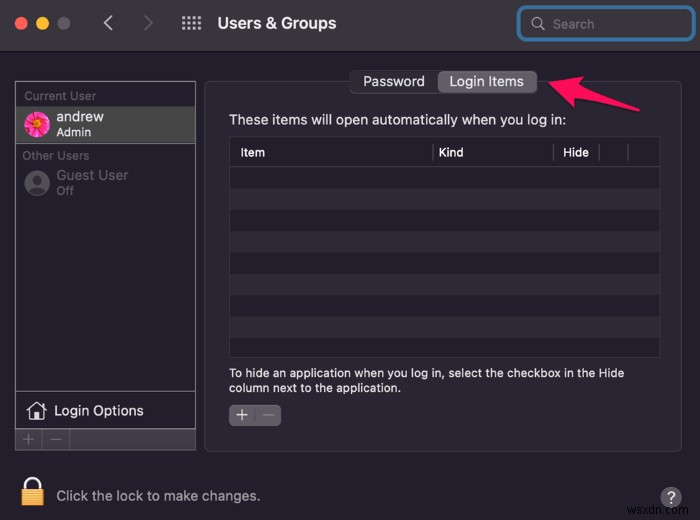Click the lock icon to make changes

(x=33, y=493)
